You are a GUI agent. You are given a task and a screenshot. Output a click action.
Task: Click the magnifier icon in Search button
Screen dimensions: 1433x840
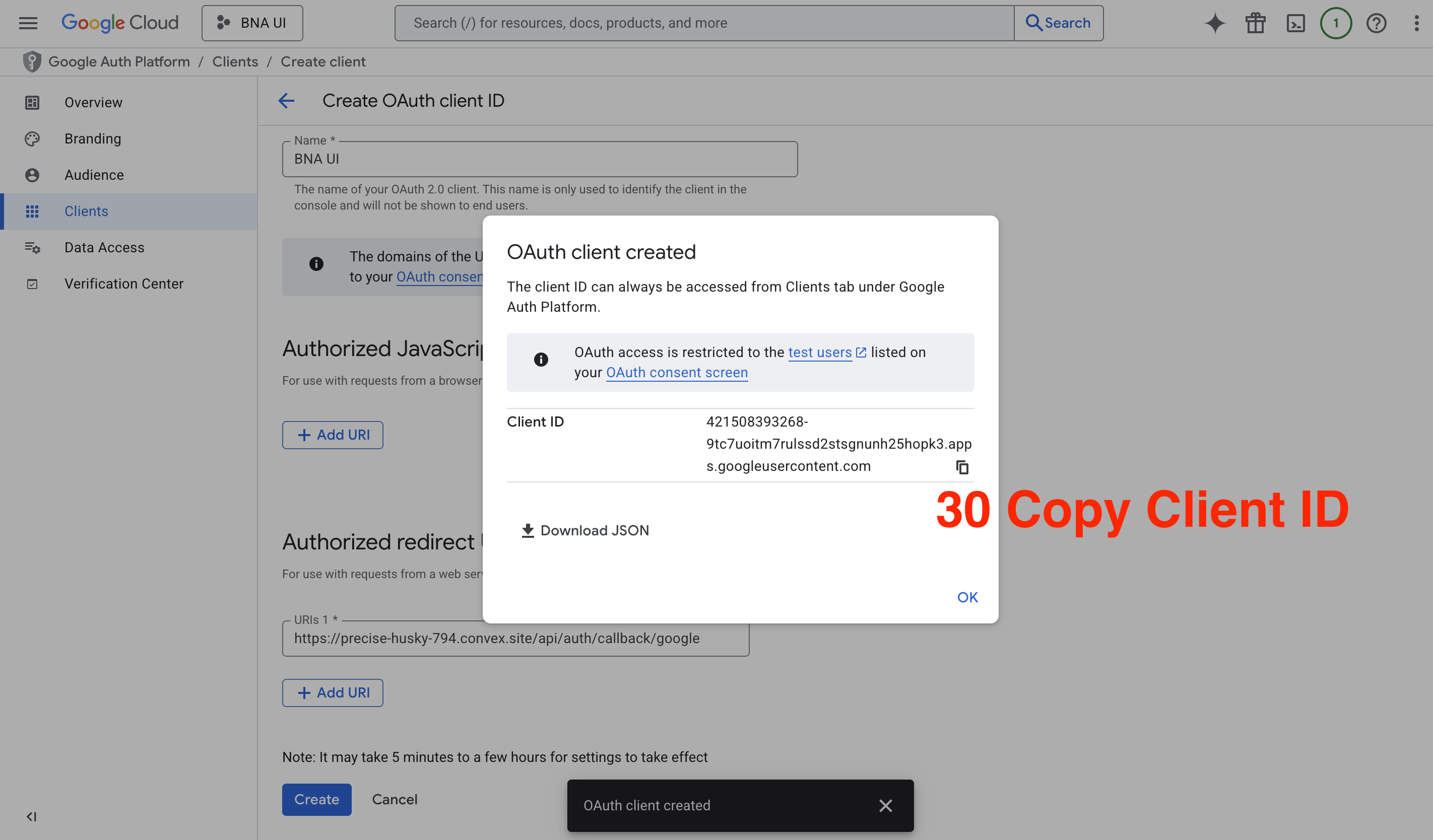pyautogui.click(x=1033, y=23)
